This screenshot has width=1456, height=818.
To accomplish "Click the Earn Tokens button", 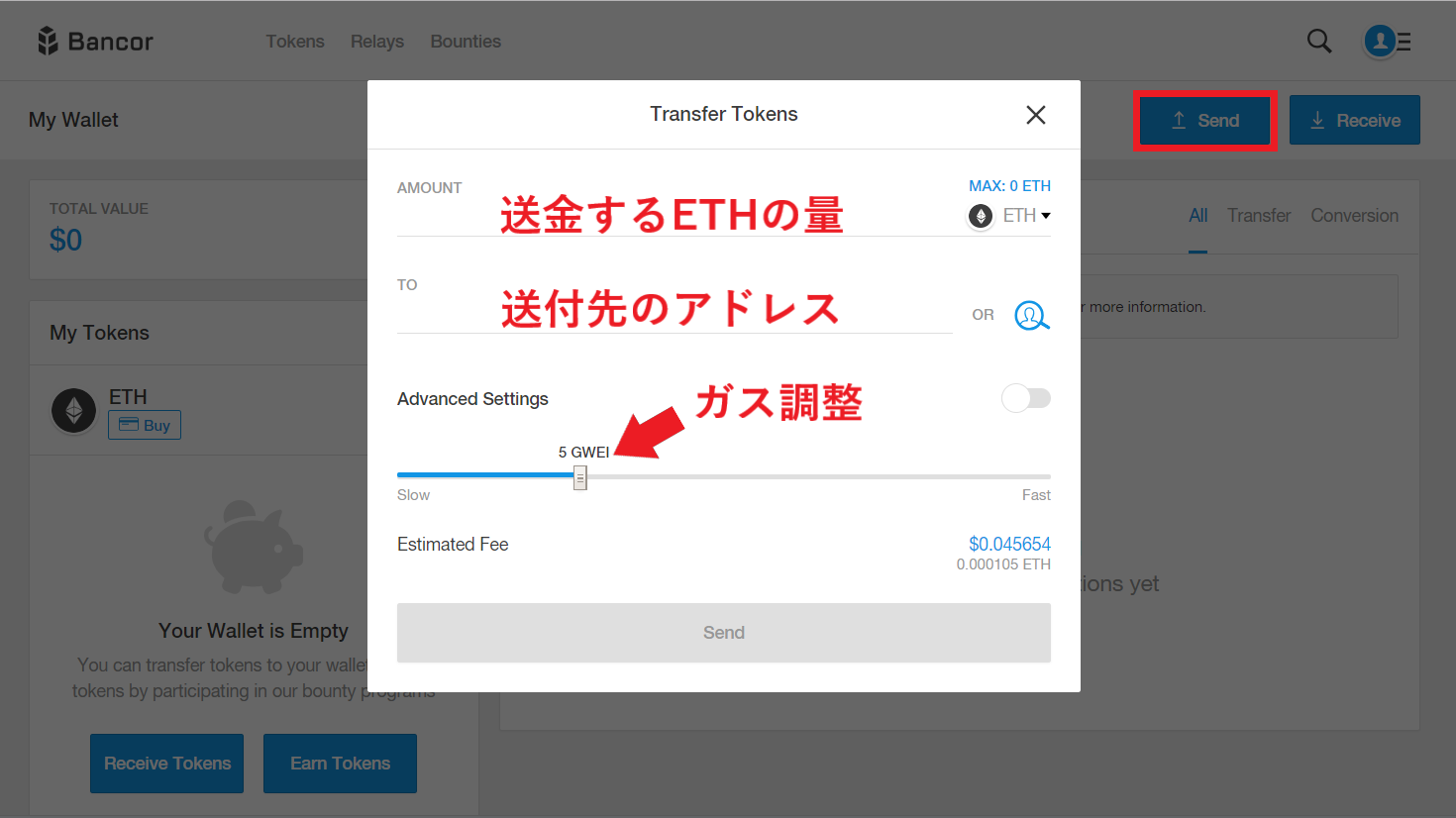I will coord(341,764).
